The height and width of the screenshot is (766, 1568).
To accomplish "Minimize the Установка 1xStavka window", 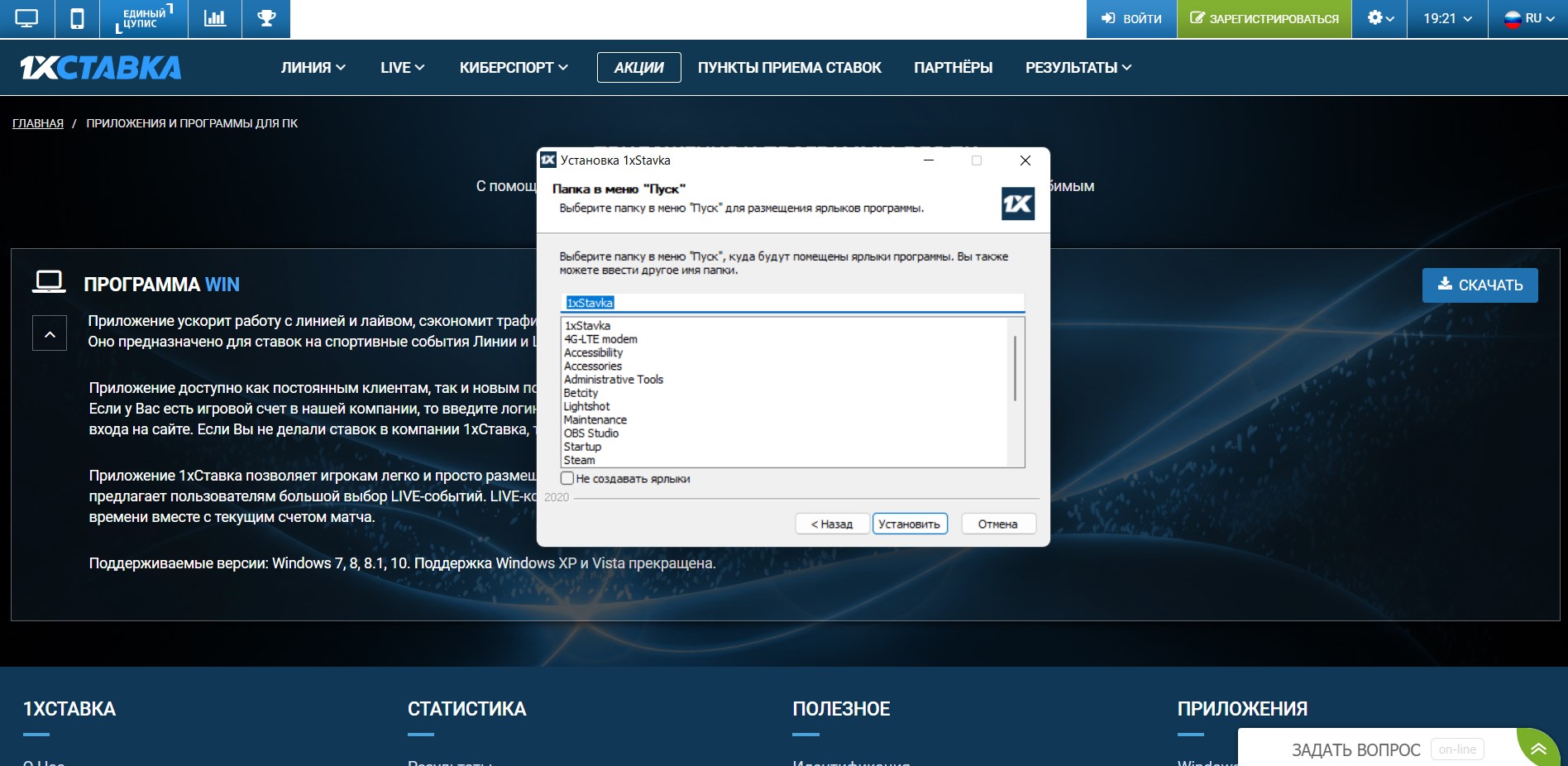I will tap(929, 160).
